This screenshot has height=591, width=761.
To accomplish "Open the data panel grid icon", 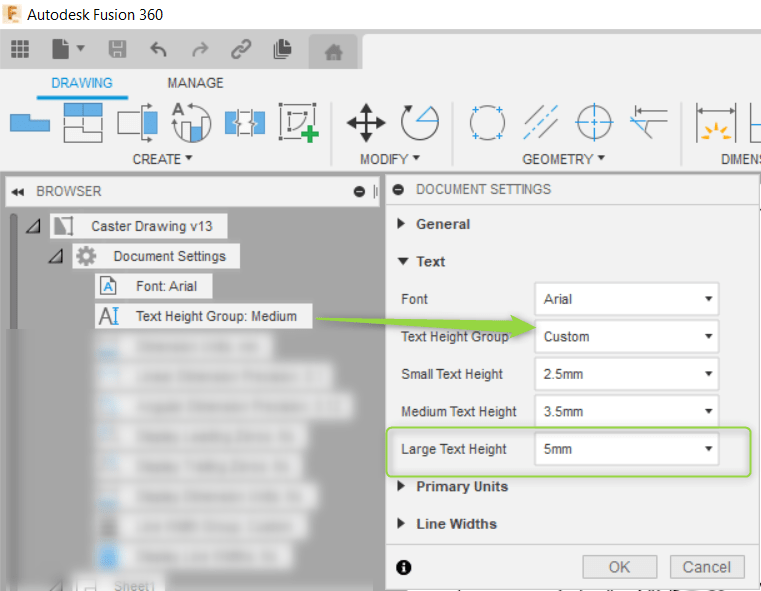I will (20, 49).
